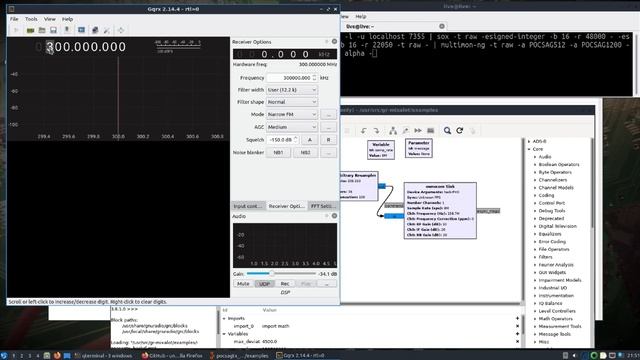Open AGC options ellipsis button
The width and height of the screenshot is (640, 360).
[x=328, y=127]
